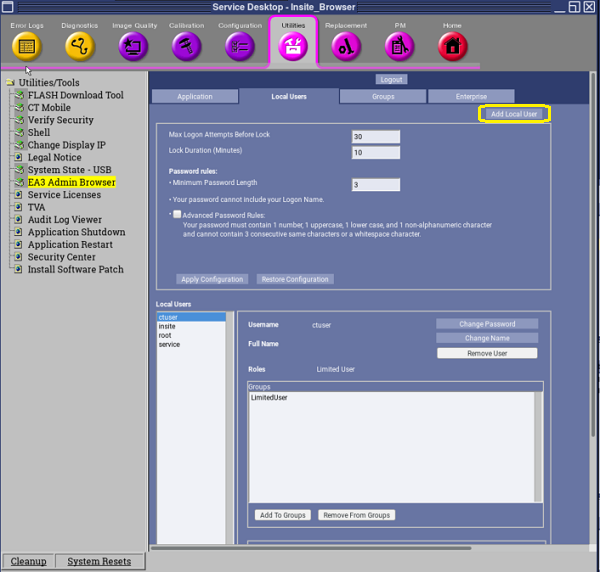This screenshot has height=572, width=600.
Task: Open the Error Logs icon
Action: (x=26, y=46)
